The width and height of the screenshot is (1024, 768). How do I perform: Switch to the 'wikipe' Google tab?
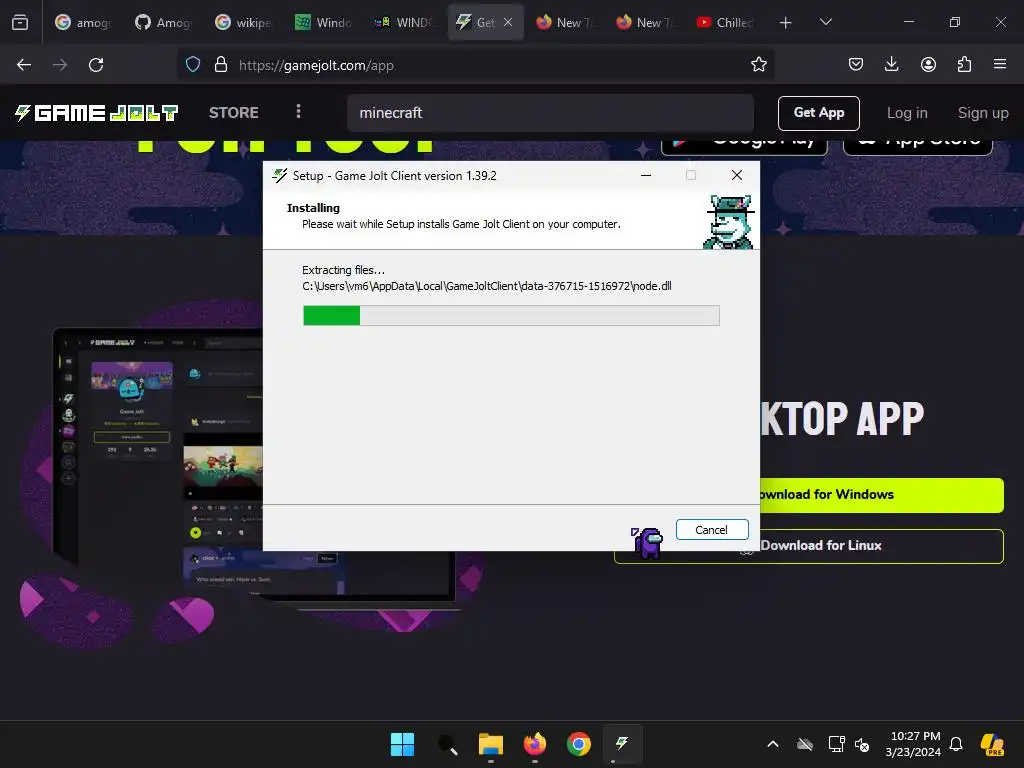(244, 22)
